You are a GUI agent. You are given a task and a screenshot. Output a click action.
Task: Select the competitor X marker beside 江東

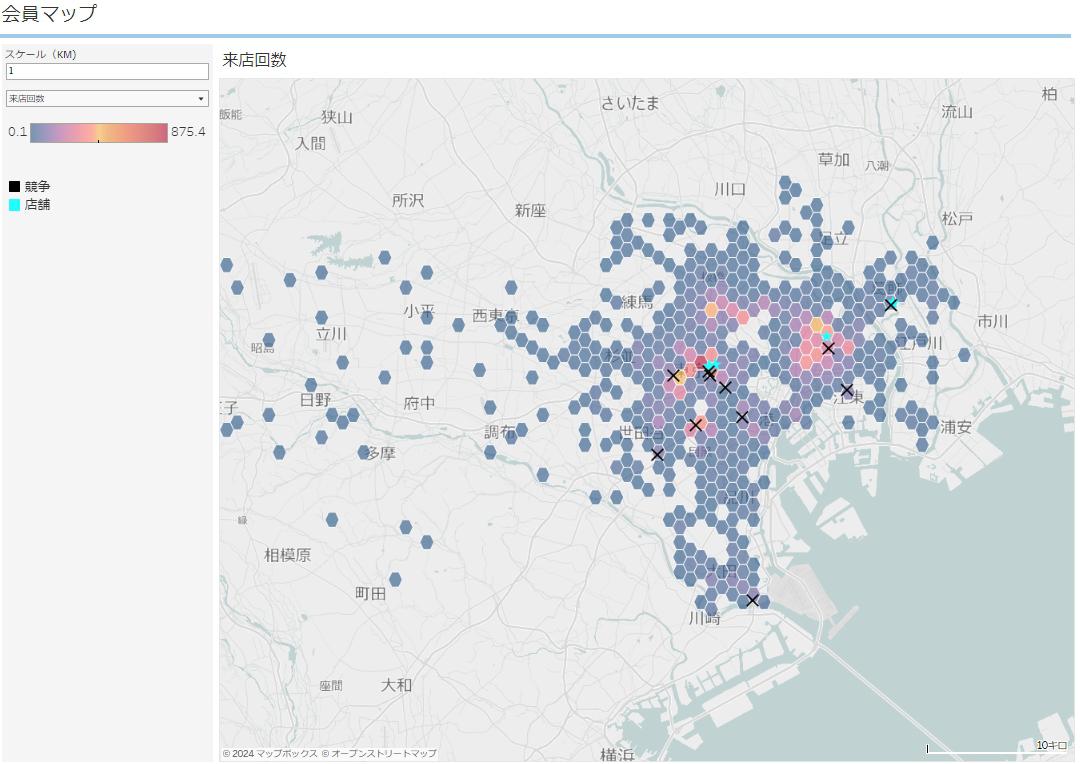[x=847, y=390]
